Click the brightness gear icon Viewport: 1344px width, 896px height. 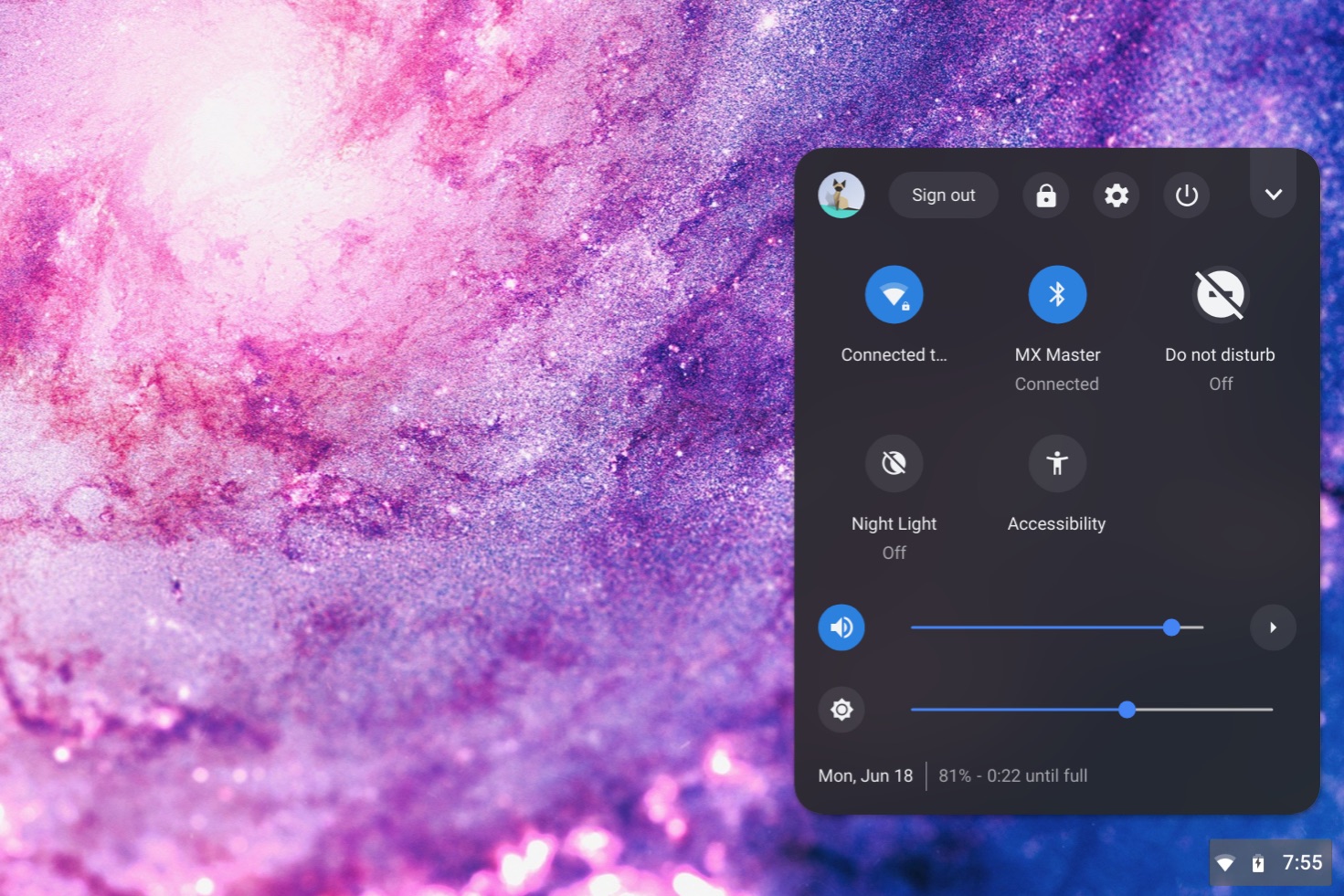coord(841,710)
